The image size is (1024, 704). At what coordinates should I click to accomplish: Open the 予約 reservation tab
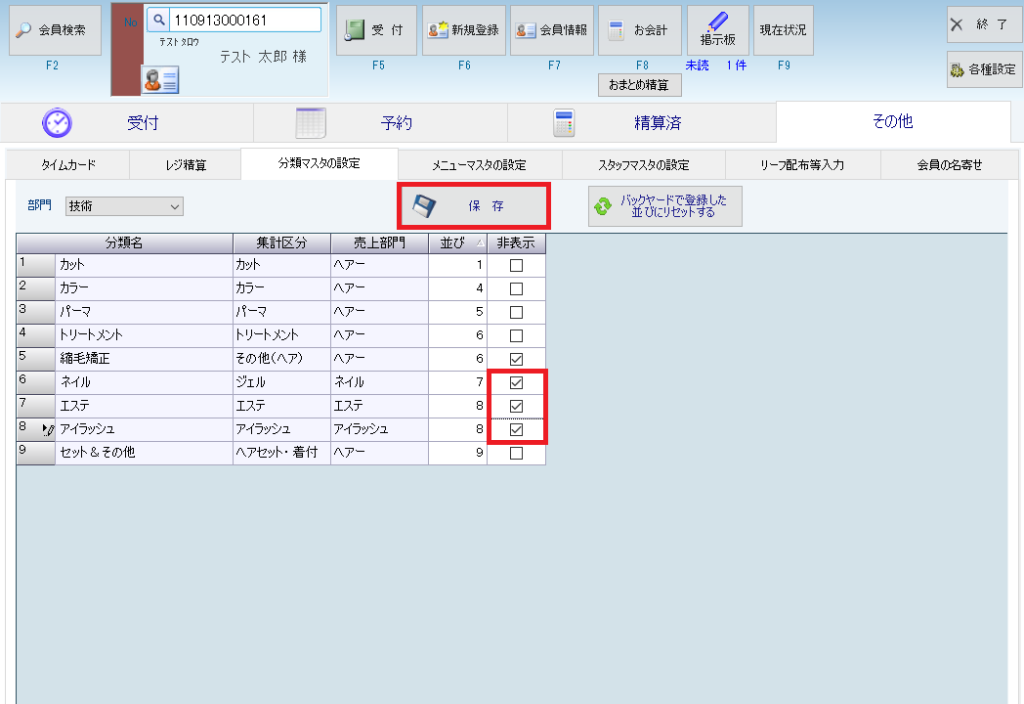[380, 123]
